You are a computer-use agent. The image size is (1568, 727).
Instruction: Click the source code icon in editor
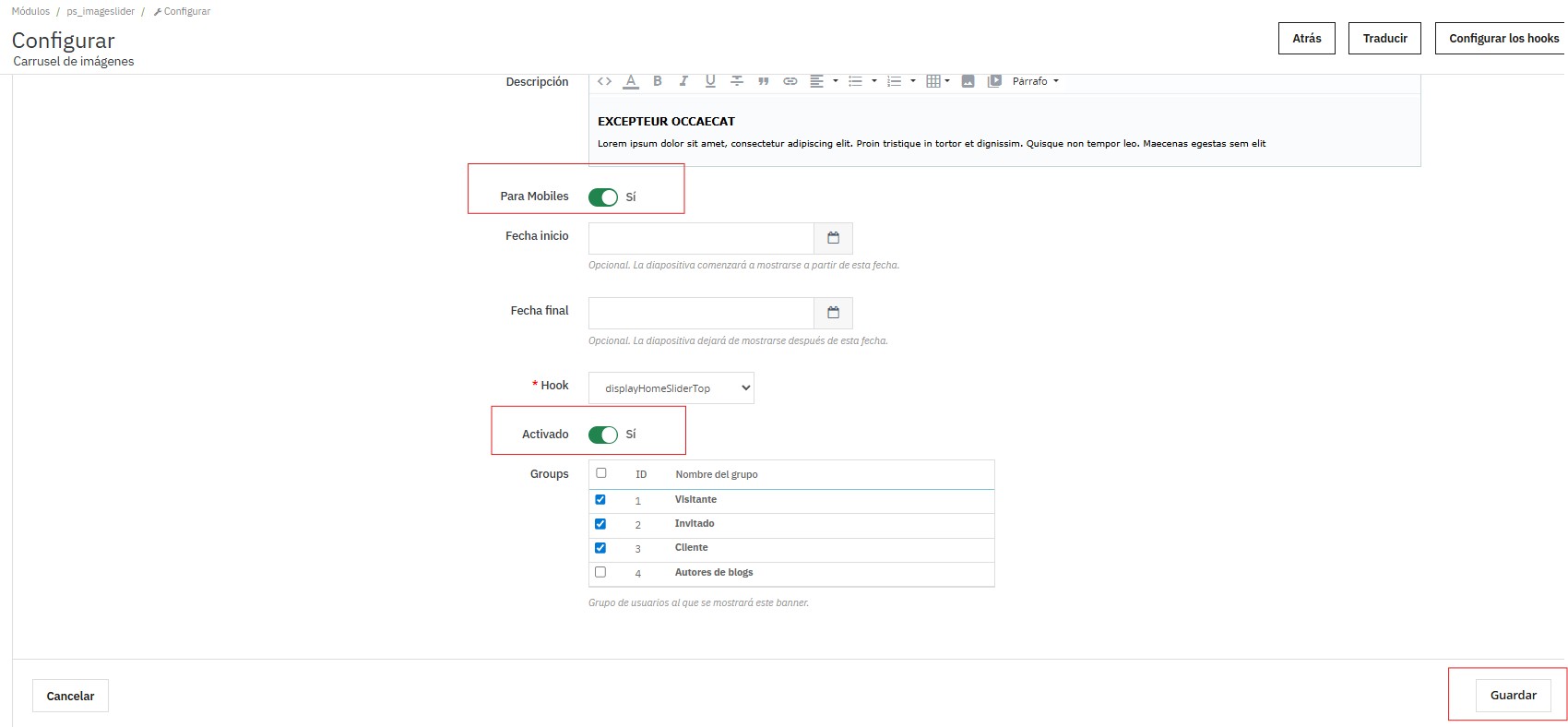click(x=604, y=81)
